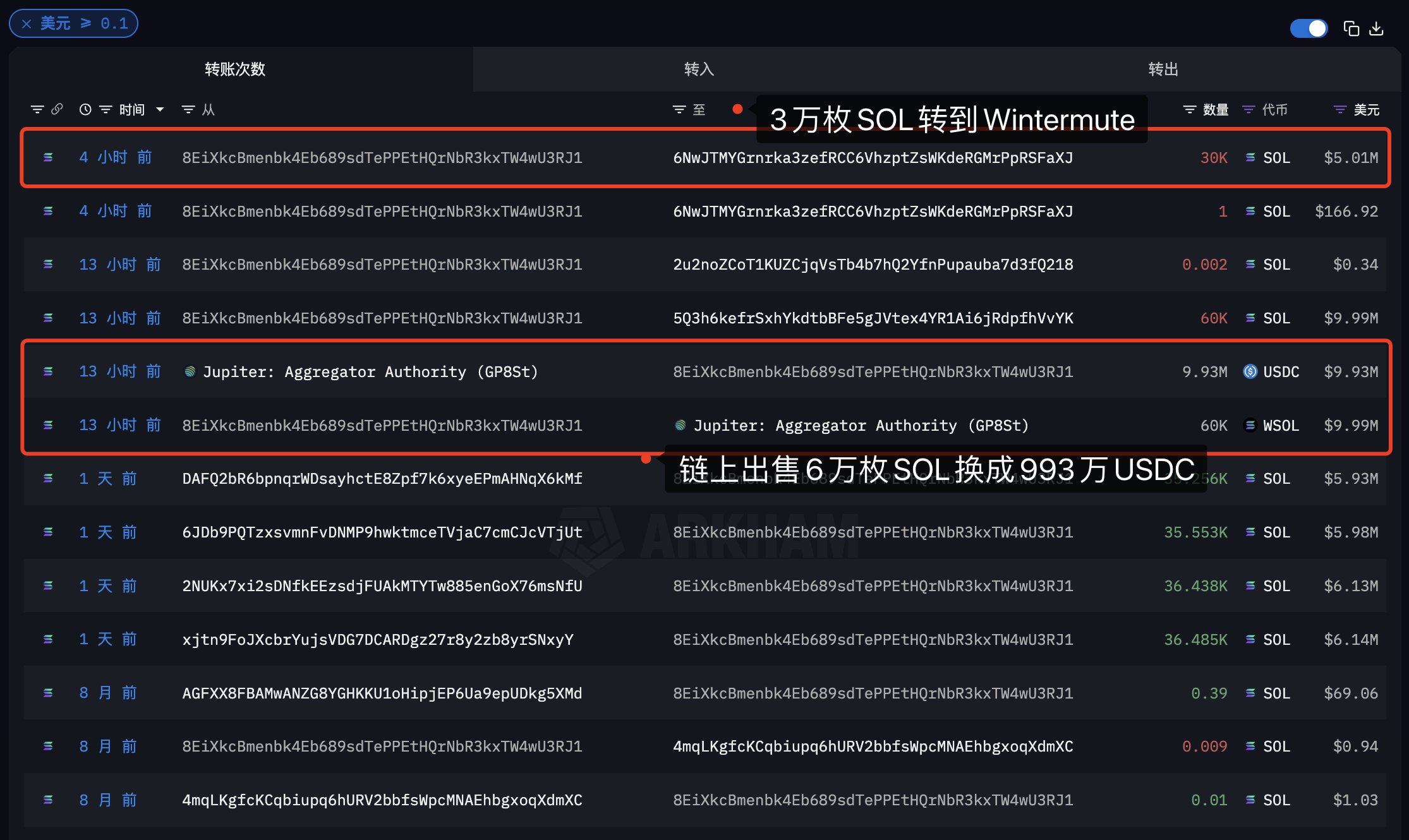
Task: Click the 6NwJTMY recipient address in first row
Action: point(873,158)
